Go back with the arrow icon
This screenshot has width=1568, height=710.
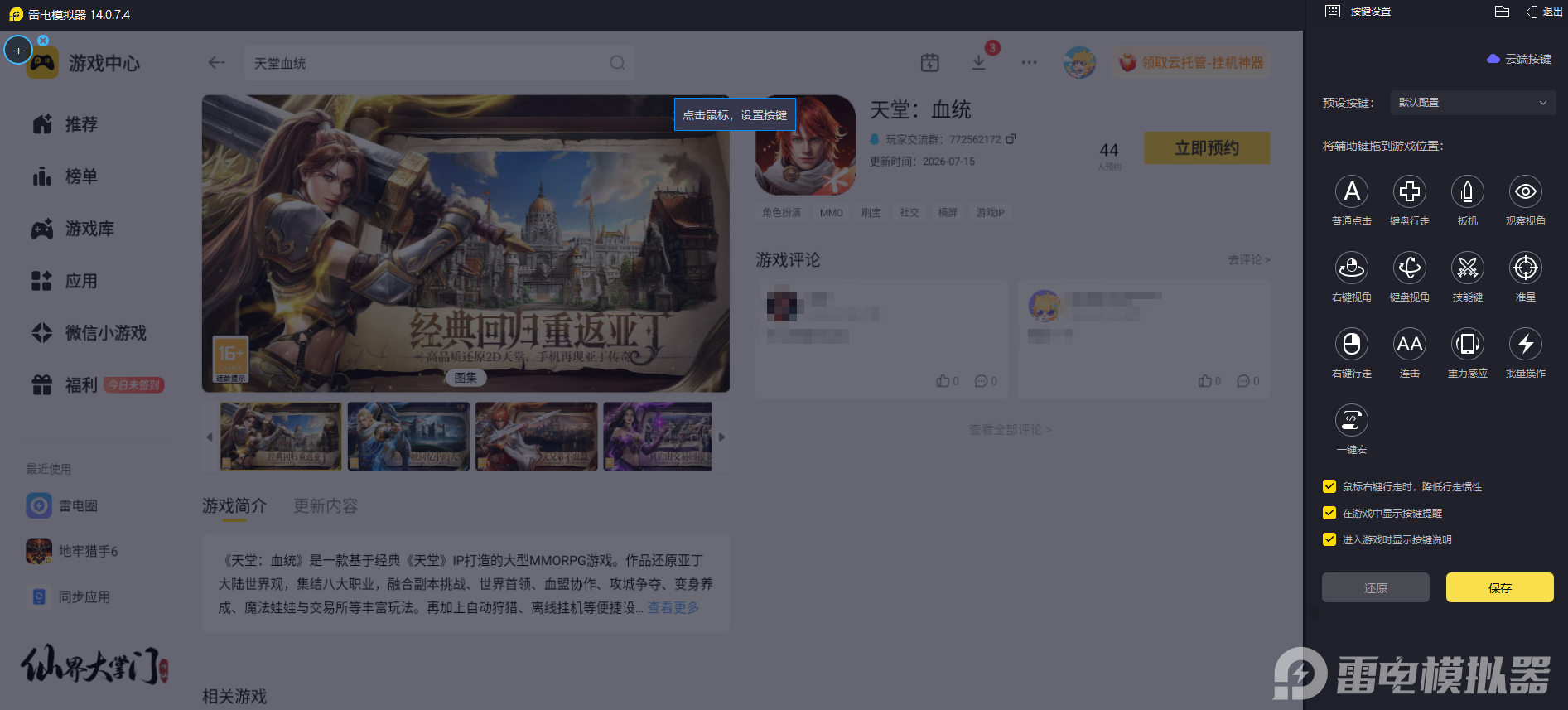click(216, 63)
